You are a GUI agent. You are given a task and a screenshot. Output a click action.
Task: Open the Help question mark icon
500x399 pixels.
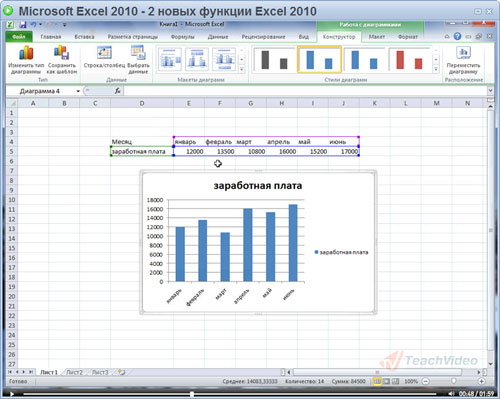(457, 36)
